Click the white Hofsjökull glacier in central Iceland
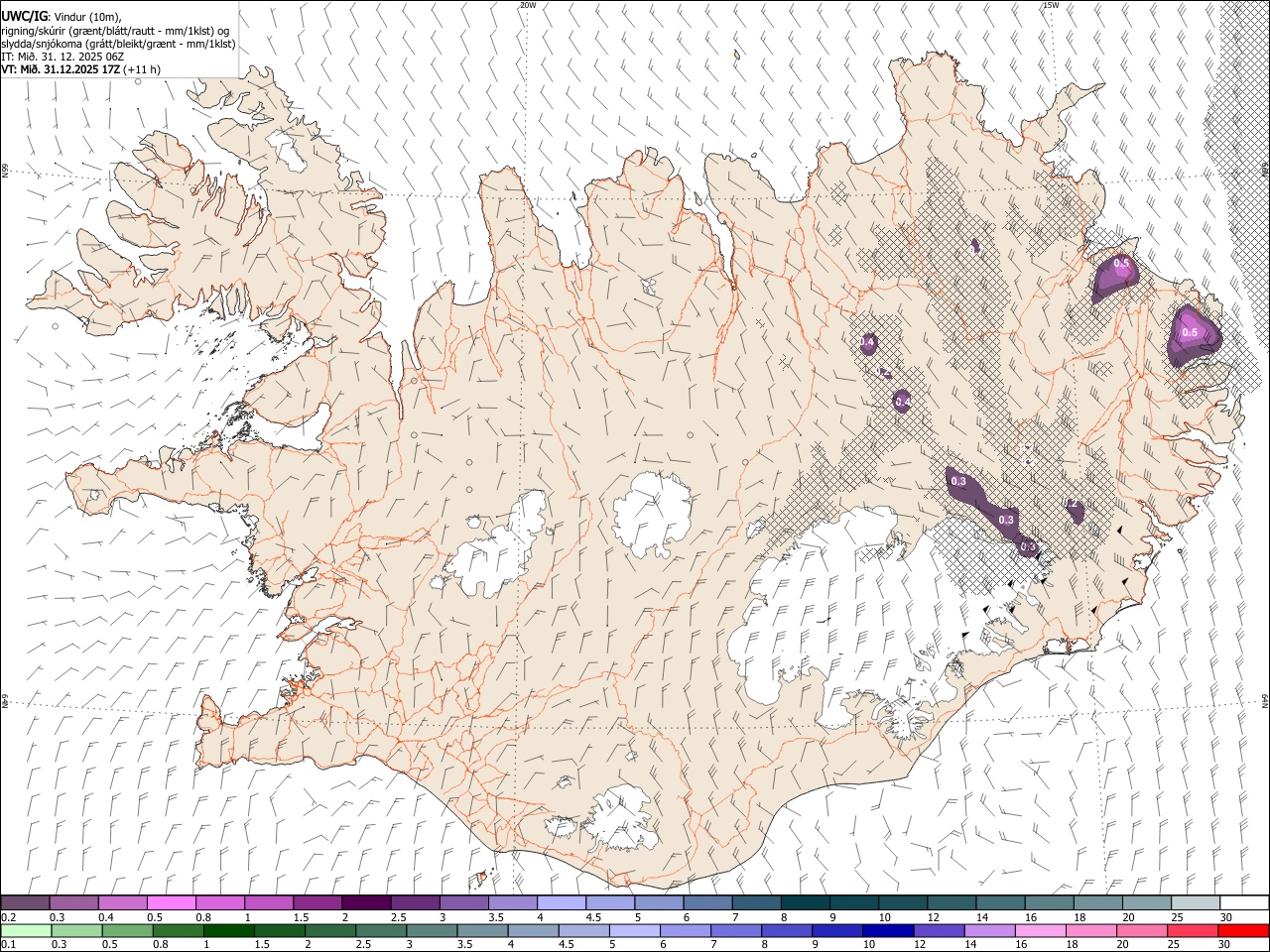 [652, 513]
